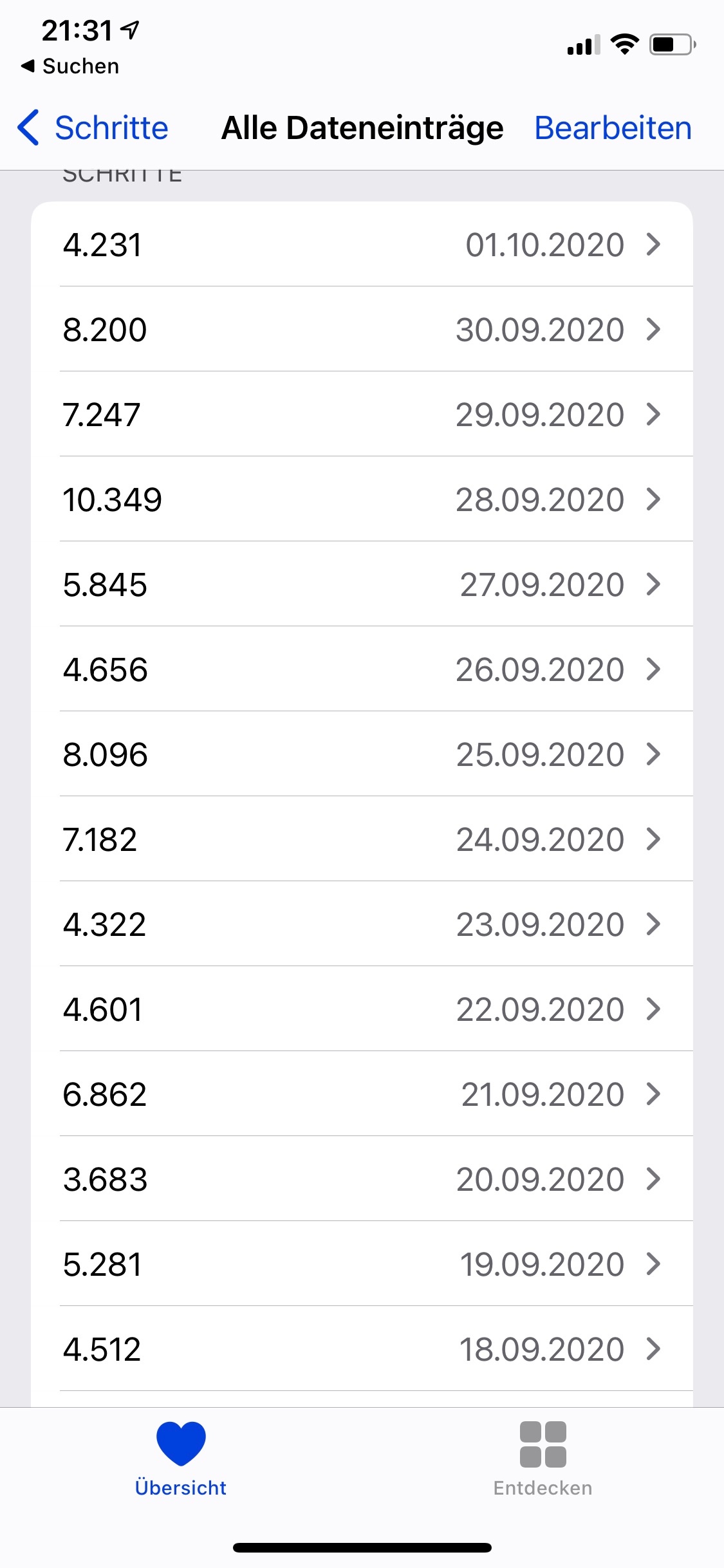Tap the battery status icon
Viewport: 724px width, 1568px height.
[672, 44]
